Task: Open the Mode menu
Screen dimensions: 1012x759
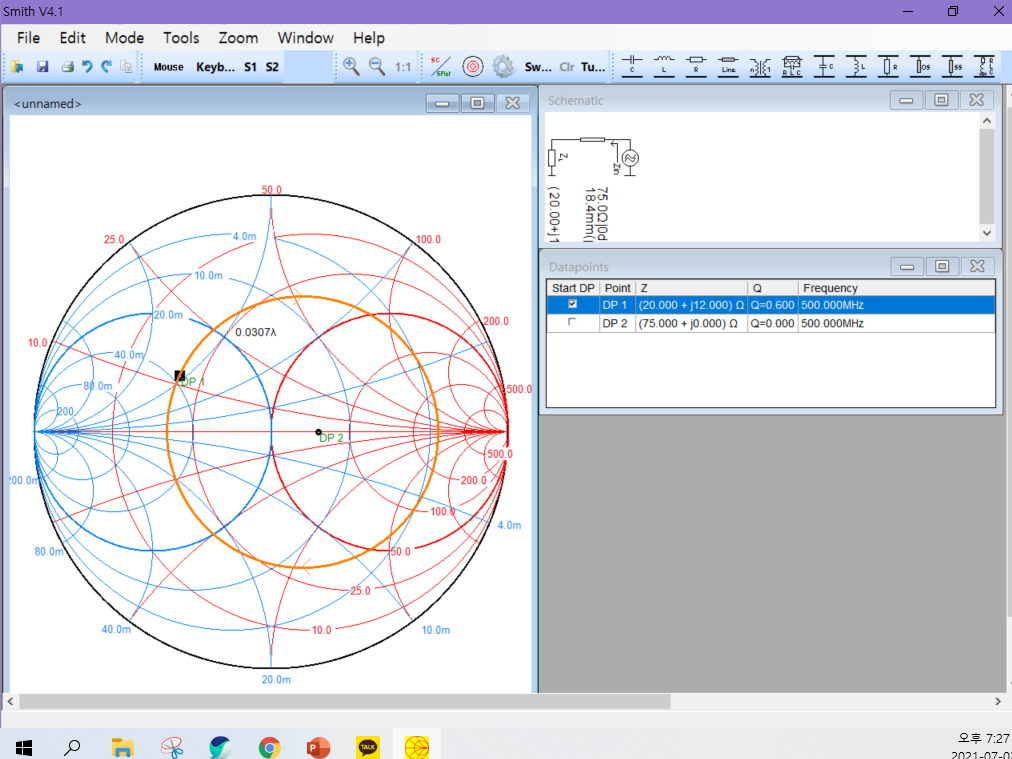Action: pos(124,38)
